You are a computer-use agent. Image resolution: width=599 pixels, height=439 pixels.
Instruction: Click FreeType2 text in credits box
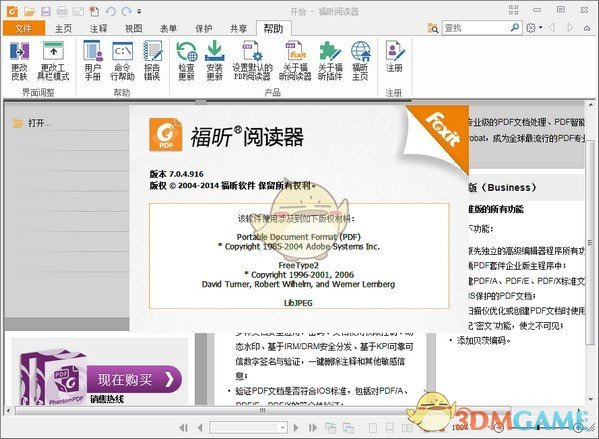coord(298,265)
